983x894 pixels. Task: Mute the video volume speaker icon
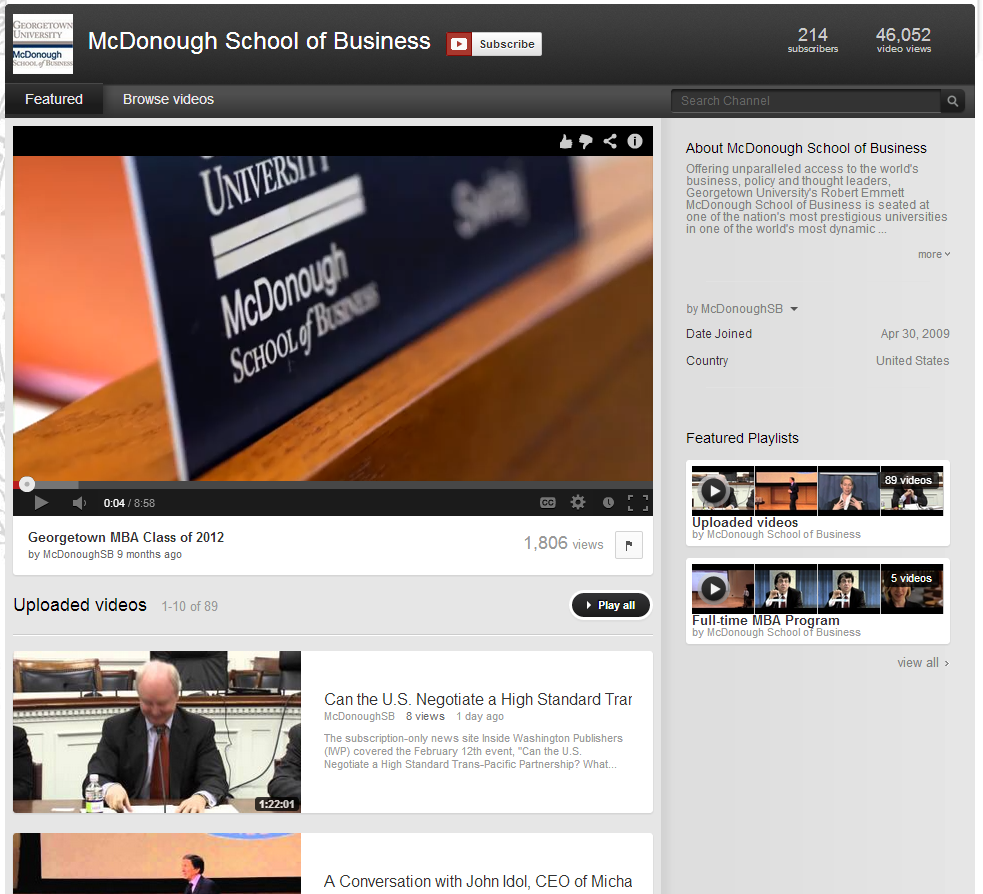(x=80, y=503)
